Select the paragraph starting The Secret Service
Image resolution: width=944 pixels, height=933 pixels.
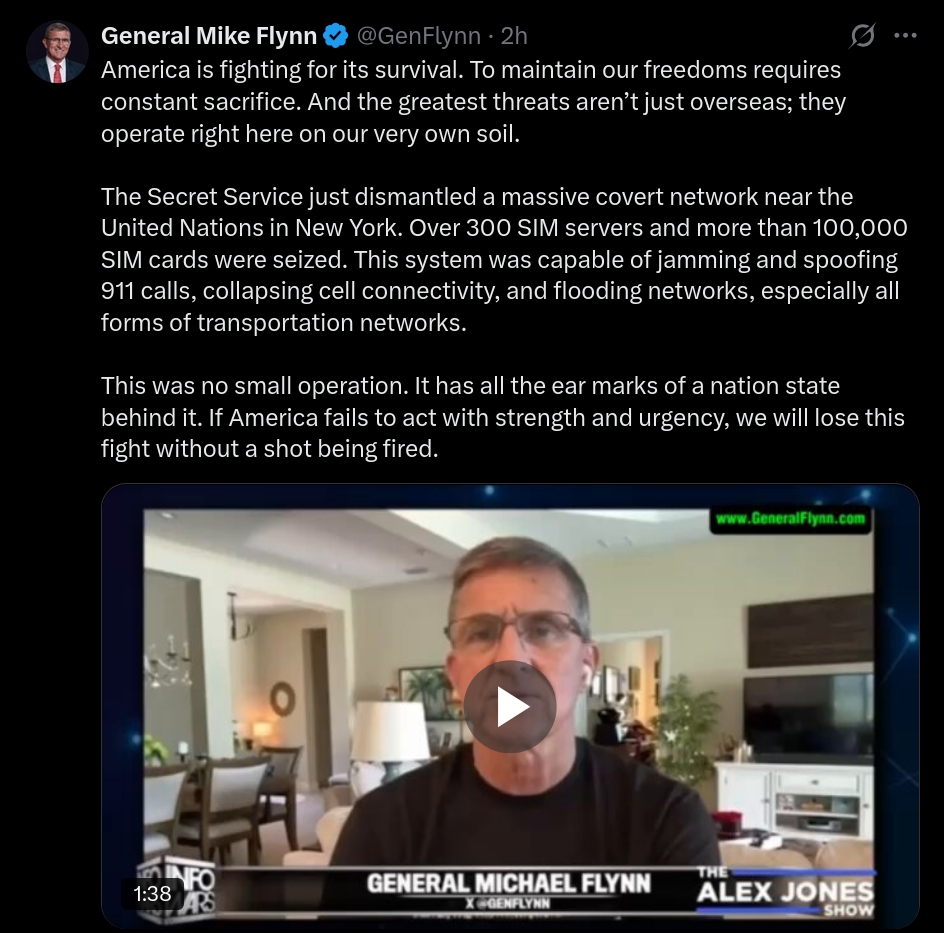click(x=504, y=259)
